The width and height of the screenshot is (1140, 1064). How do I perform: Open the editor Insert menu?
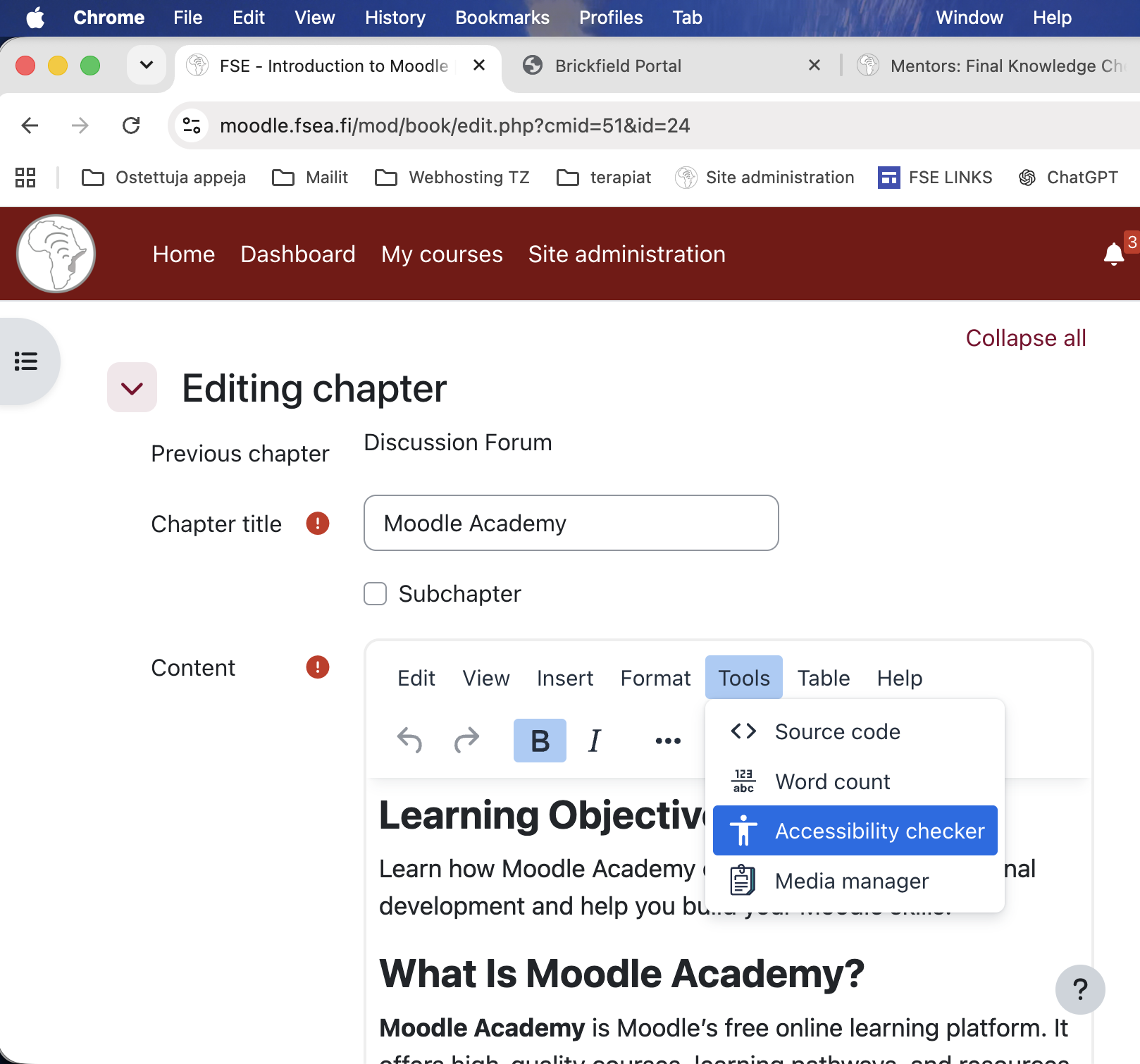565,678
